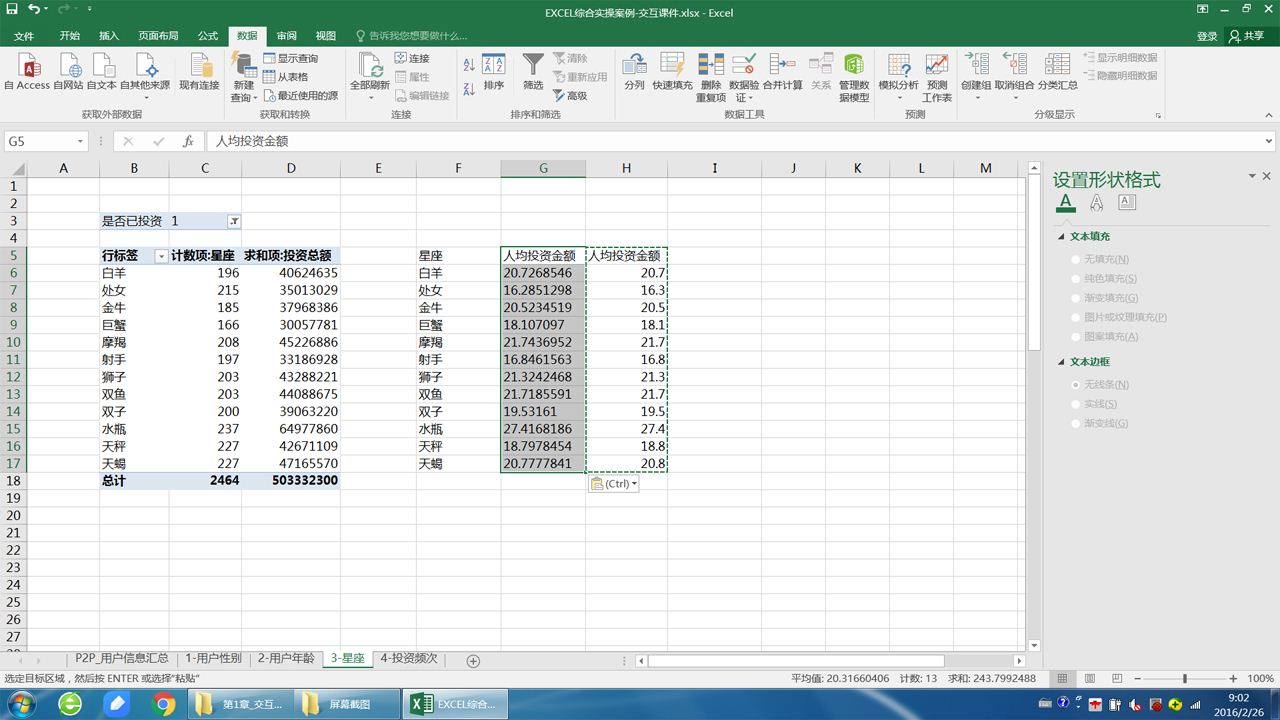
Task: Switch to the 插入 ribbon tab
Action: [109, 36]
